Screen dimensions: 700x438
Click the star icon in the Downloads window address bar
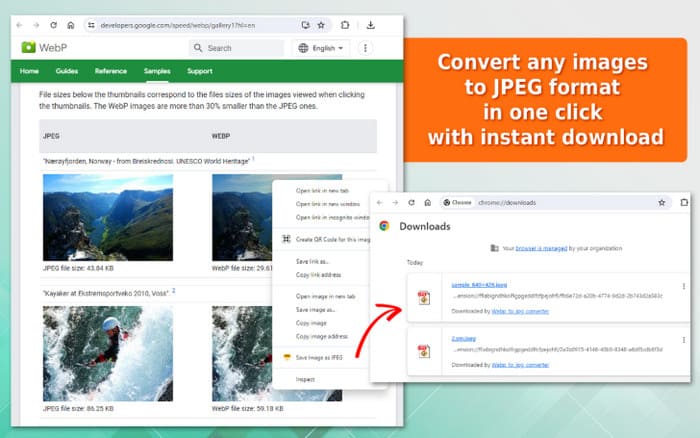tap(661, 202)
